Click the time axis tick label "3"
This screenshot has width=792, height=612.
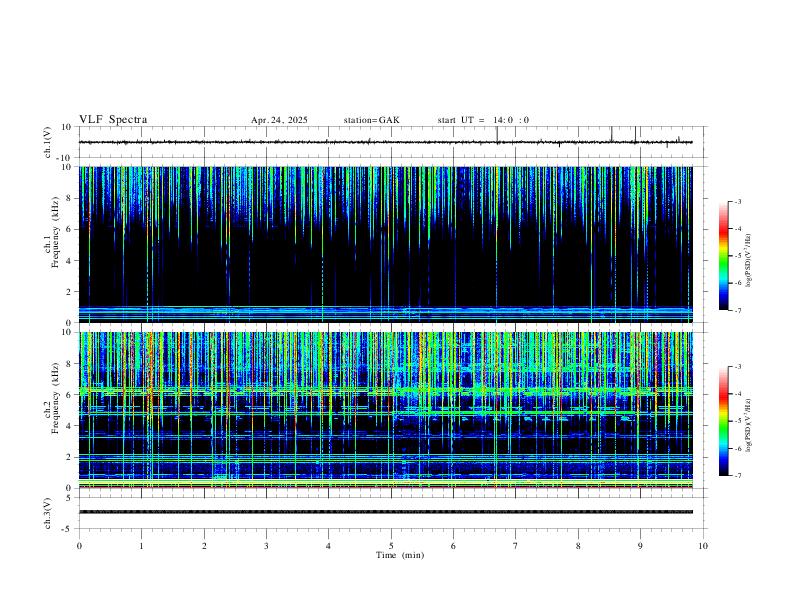pos(266,546)
